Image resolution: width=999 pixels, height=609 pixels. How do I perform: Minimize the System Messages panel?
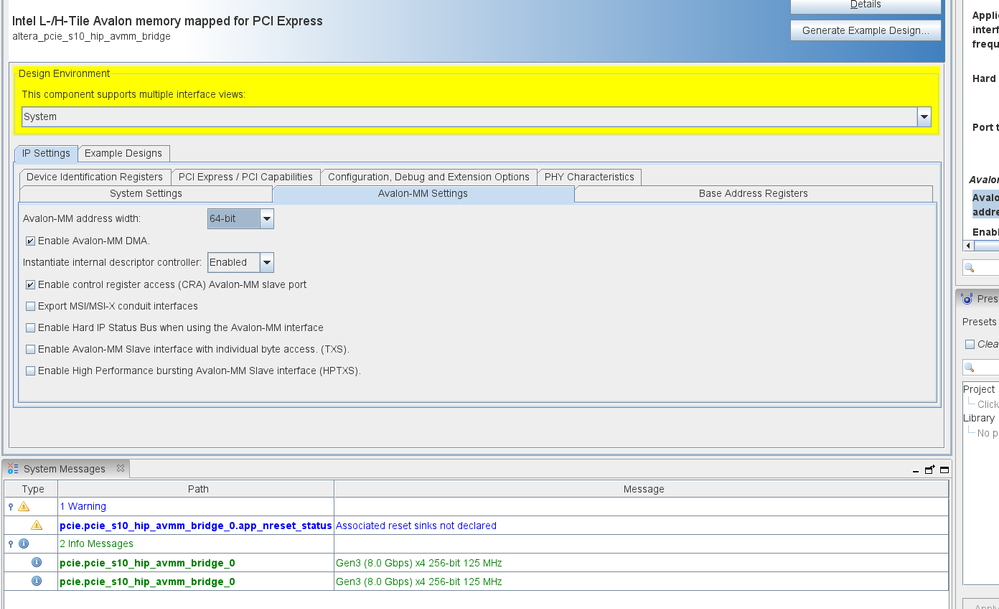pos(914,469)
